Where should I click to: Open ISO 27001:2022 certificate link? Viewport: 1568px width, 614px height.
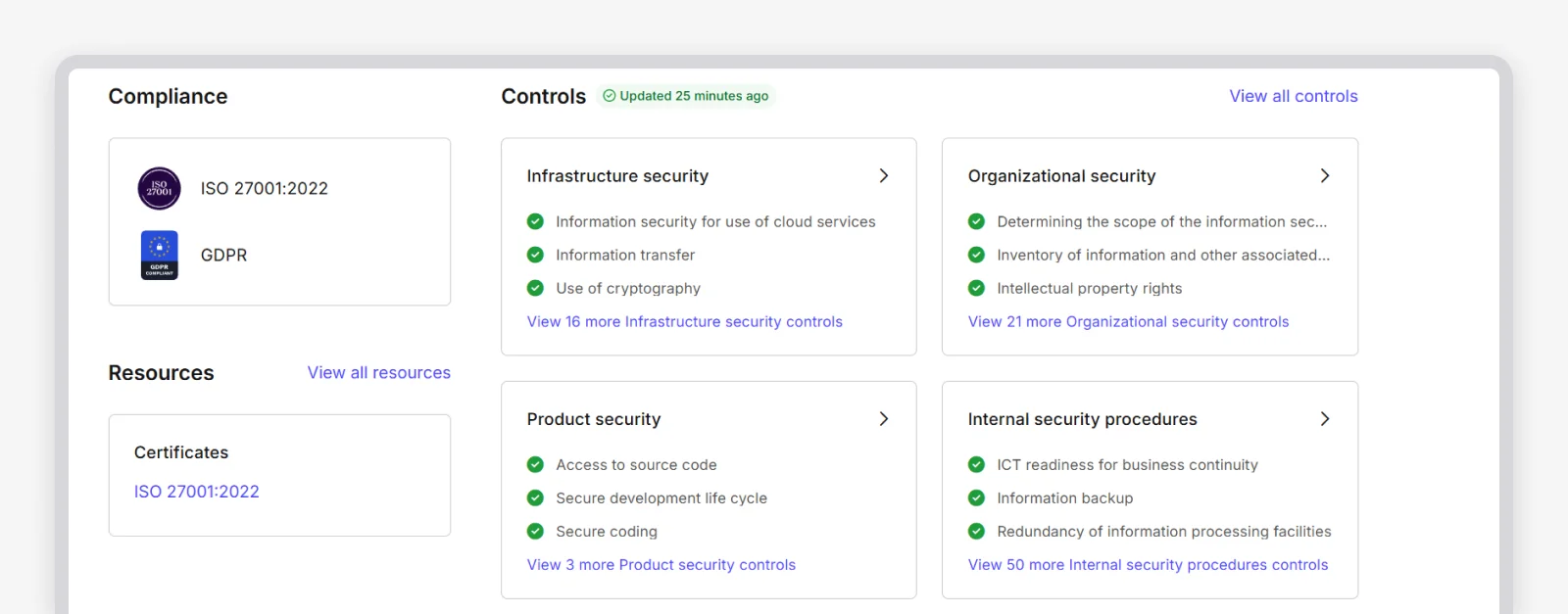(196, 492)
